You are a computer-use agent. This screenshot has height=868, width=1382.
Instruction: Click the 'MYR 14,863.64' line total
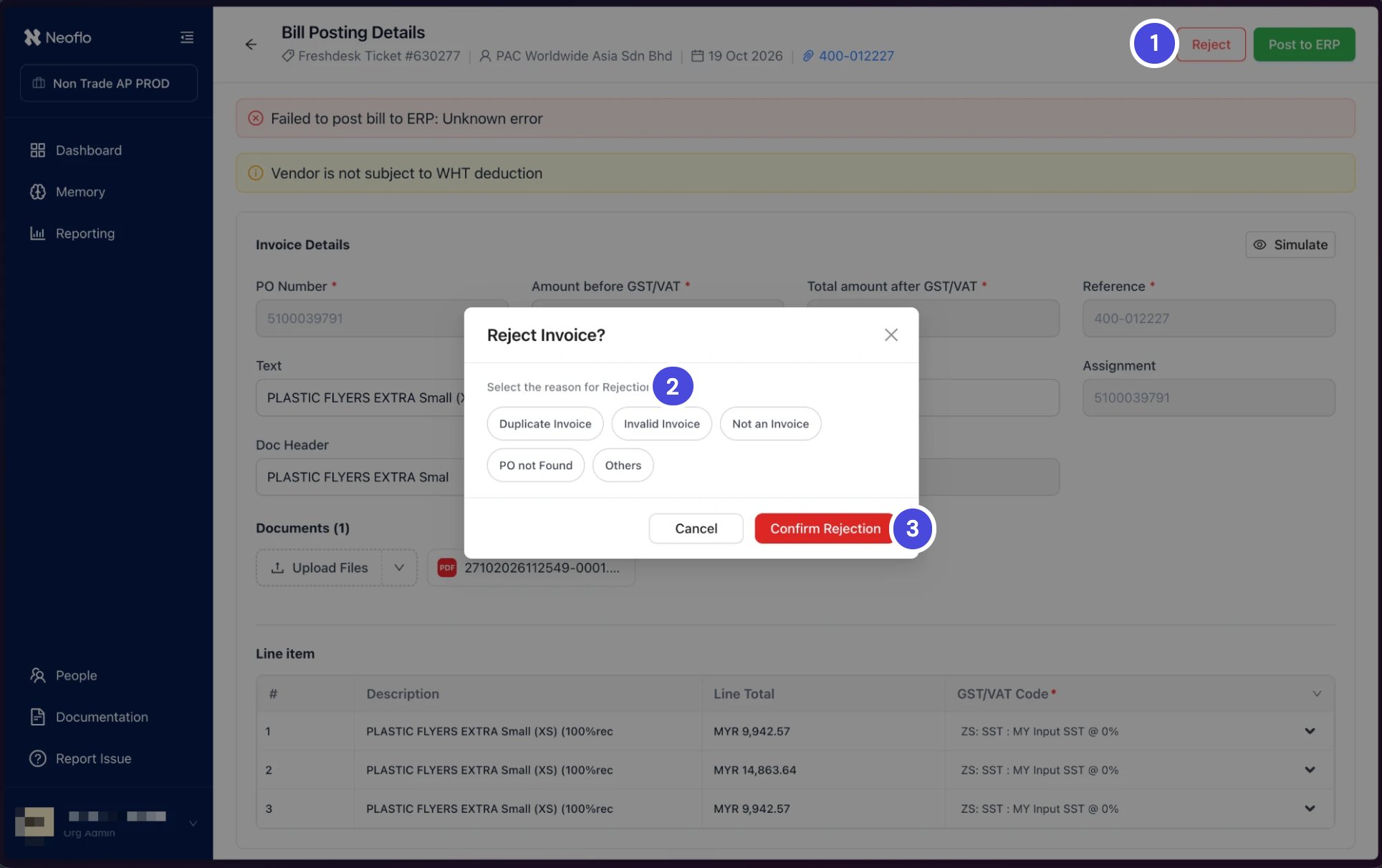[754, 770]
